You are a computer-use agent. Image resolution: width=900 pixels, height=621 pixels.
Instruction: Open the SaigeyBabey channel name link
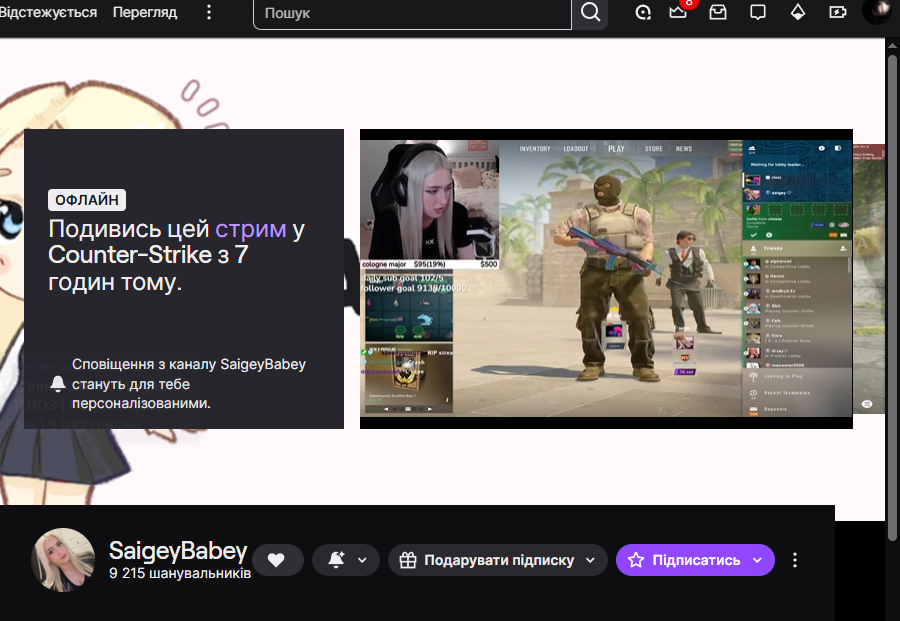(x=178, y=551)
